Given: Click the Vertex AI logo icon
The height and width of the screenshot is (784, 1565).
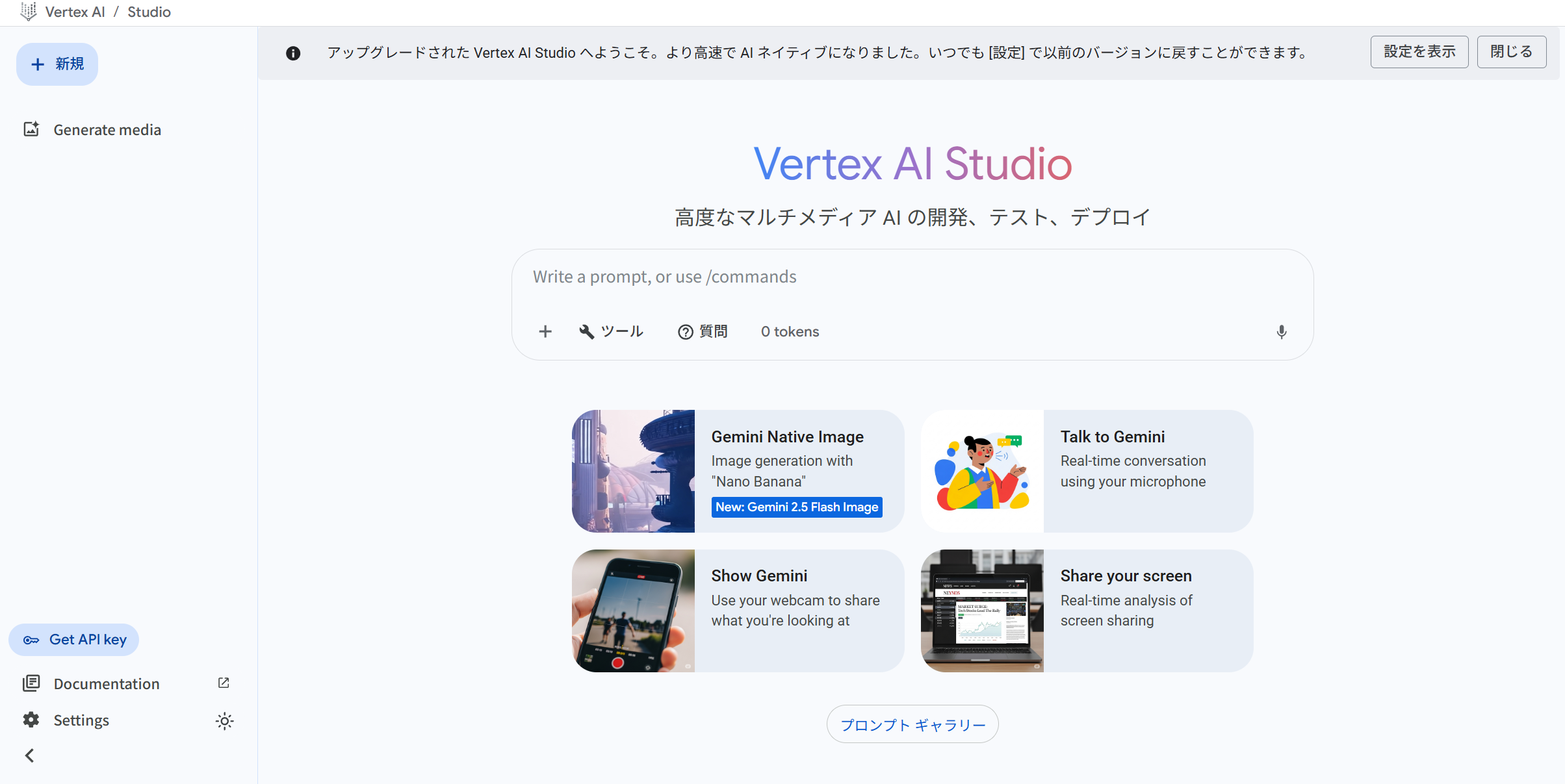Looking at the screenshot, I should click(28, 12).
